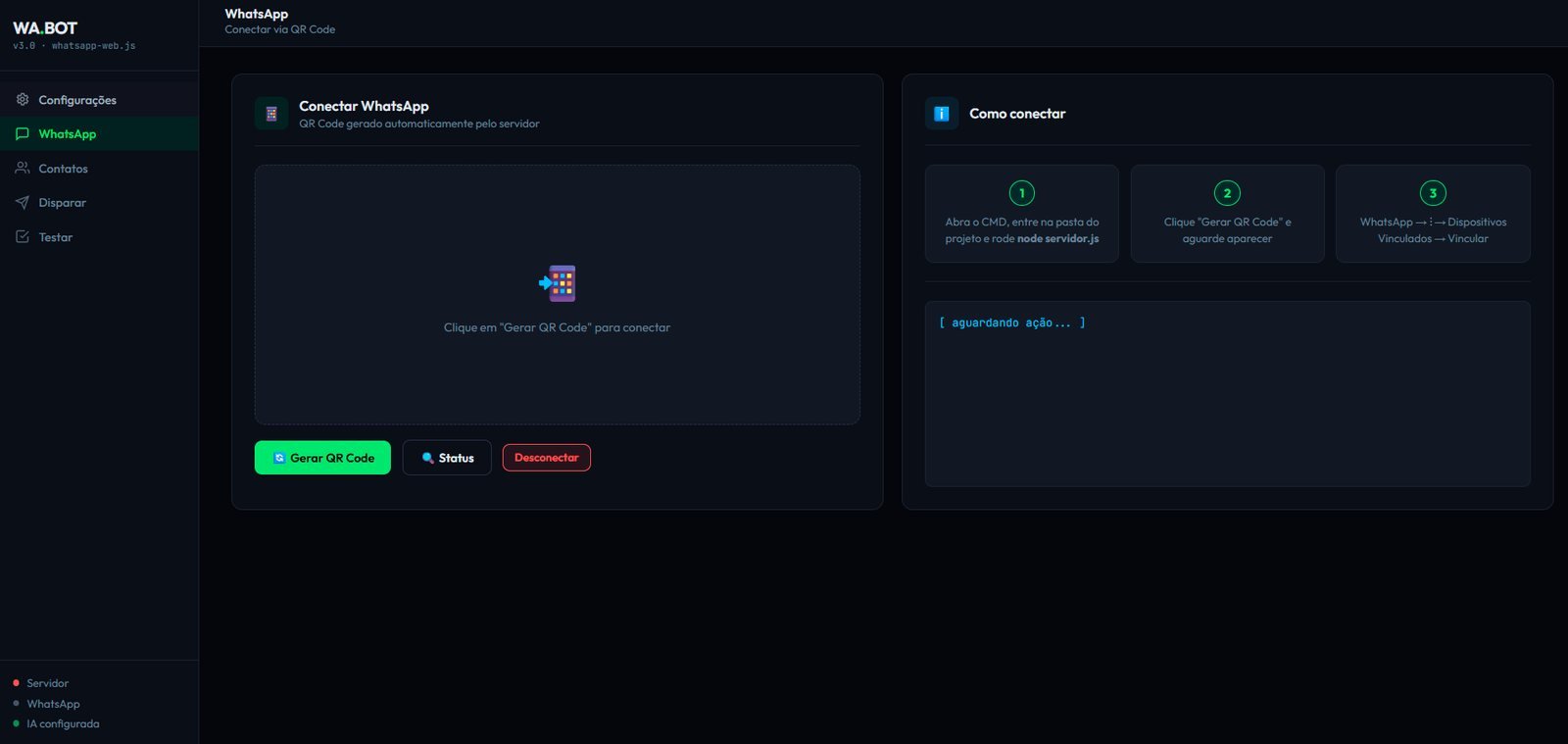Check connection with the Status button
This screenshot has height=744, width=1568.
coord(447,458)
